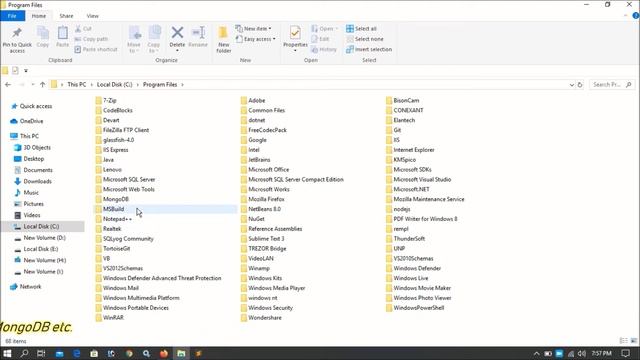Switch to Large icons view icon
The image size is (640, 360).
click(633, 341)
